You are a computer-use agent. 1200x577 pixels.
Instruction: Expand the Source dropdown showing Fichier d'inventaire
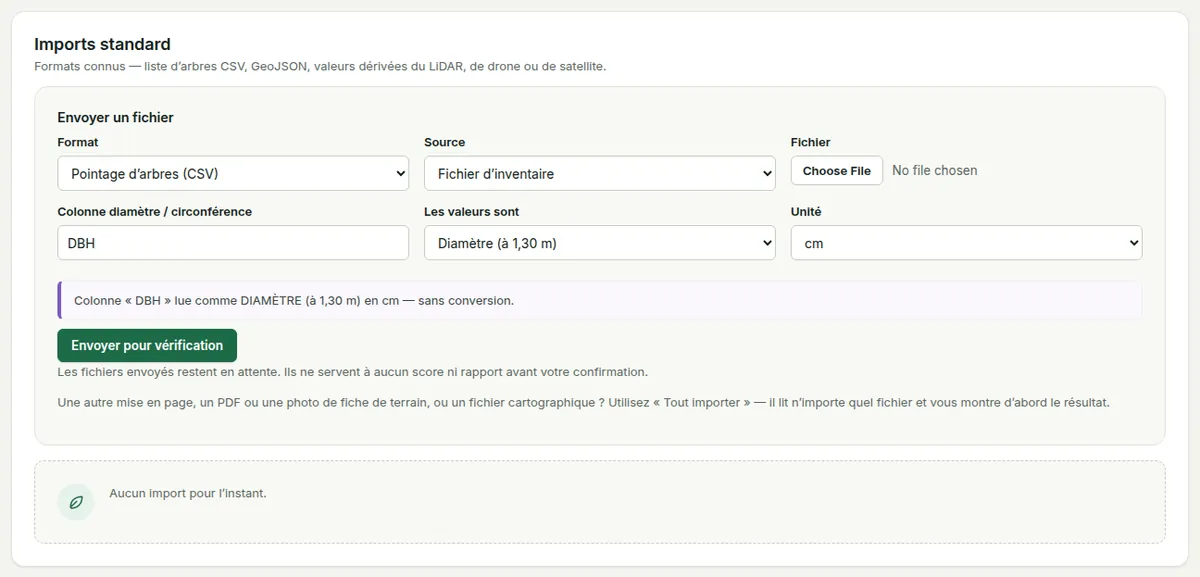click(600, 173)
